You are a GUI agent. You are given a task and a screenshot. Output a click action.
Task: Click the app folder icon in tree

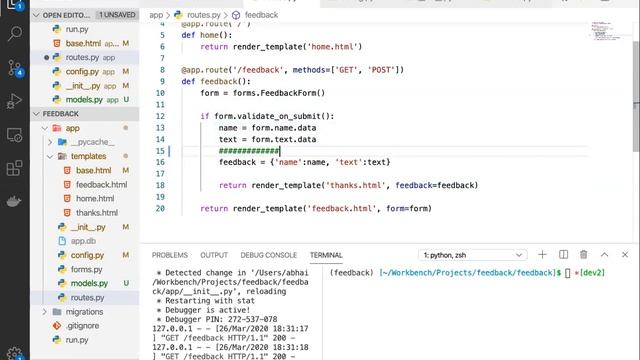[x=57, y=128]
